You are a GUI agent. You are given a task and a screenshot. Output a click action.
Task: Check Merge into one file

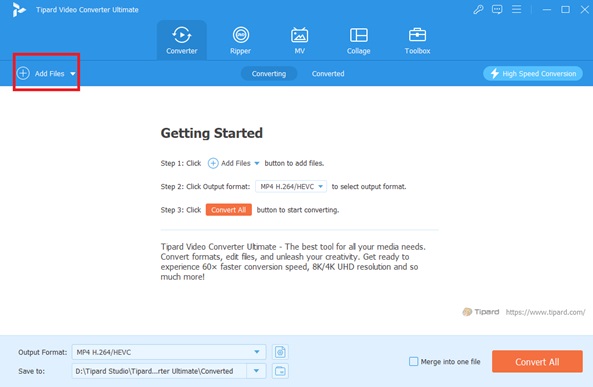pyautogui.click(x=413, y=362)
